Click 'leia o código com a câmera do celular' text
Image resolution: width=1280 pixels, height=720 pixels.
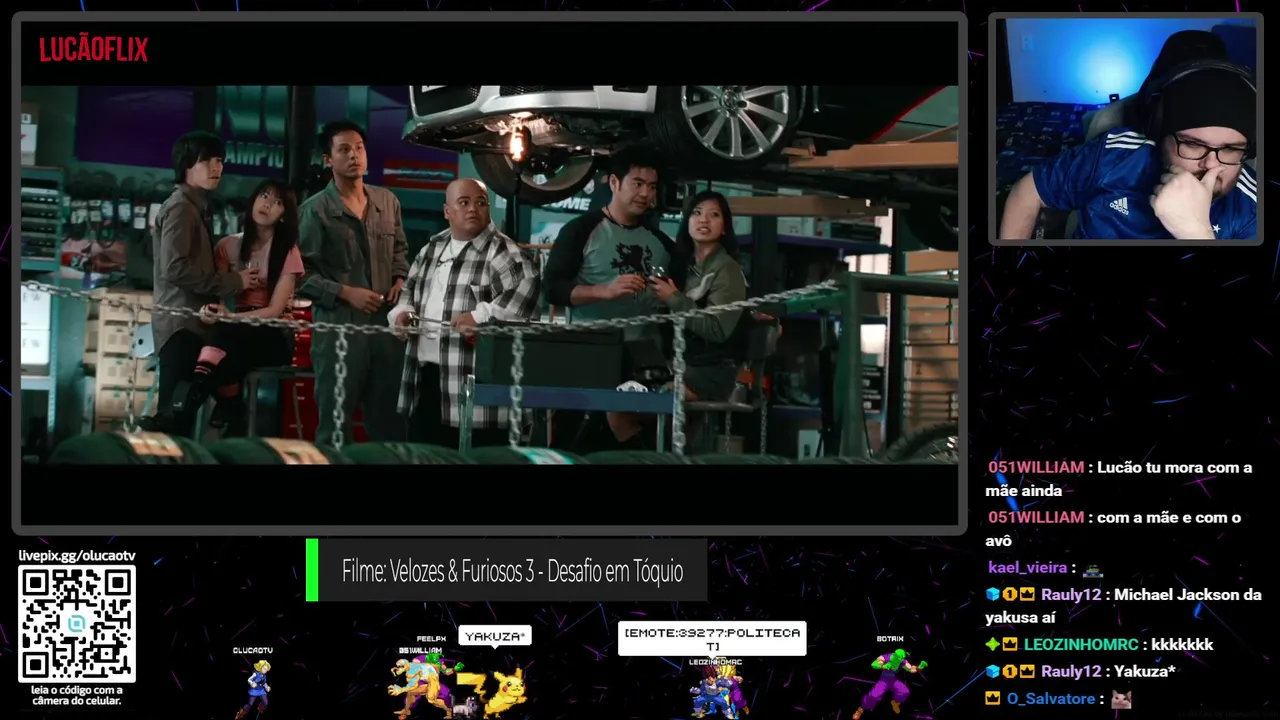pyautogui.click(x=77, y=695)
